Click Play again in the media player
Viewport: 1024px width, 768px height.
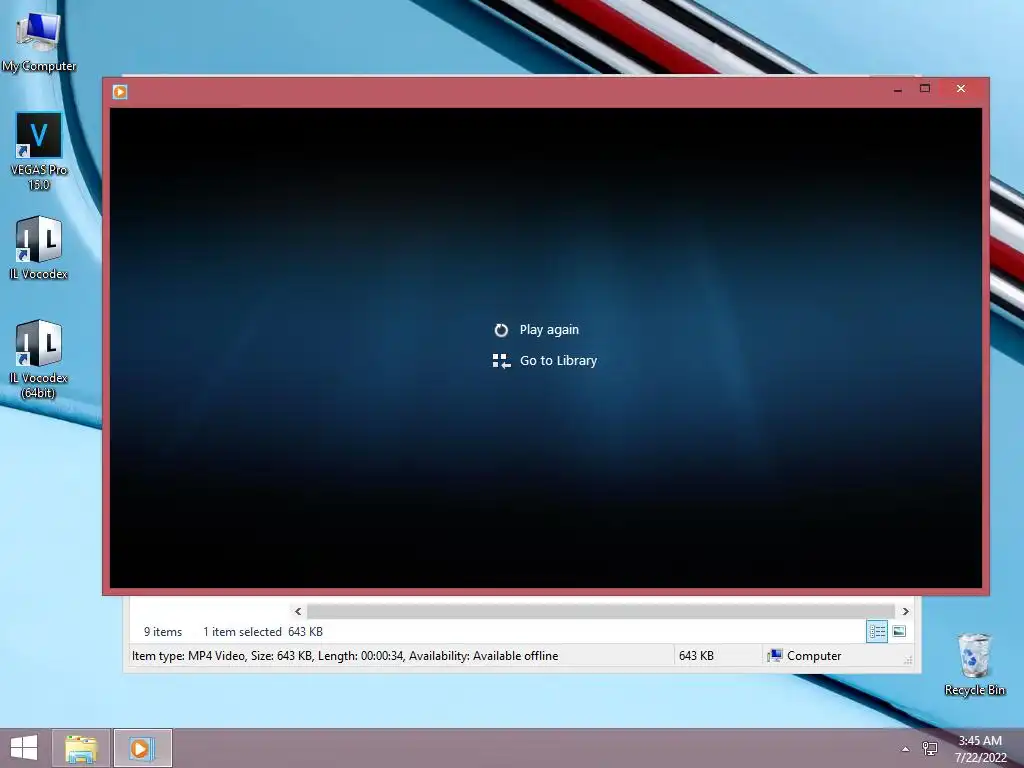[549, 330]
